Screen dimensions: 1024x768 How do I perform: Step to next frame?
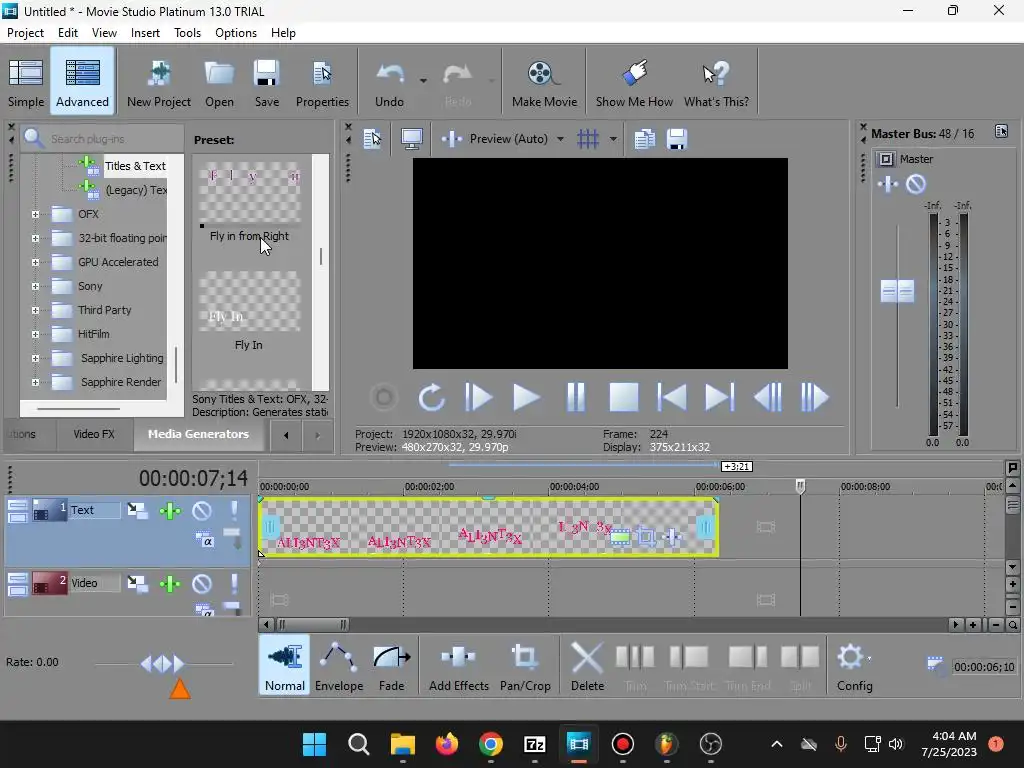(x=814, y=397)
